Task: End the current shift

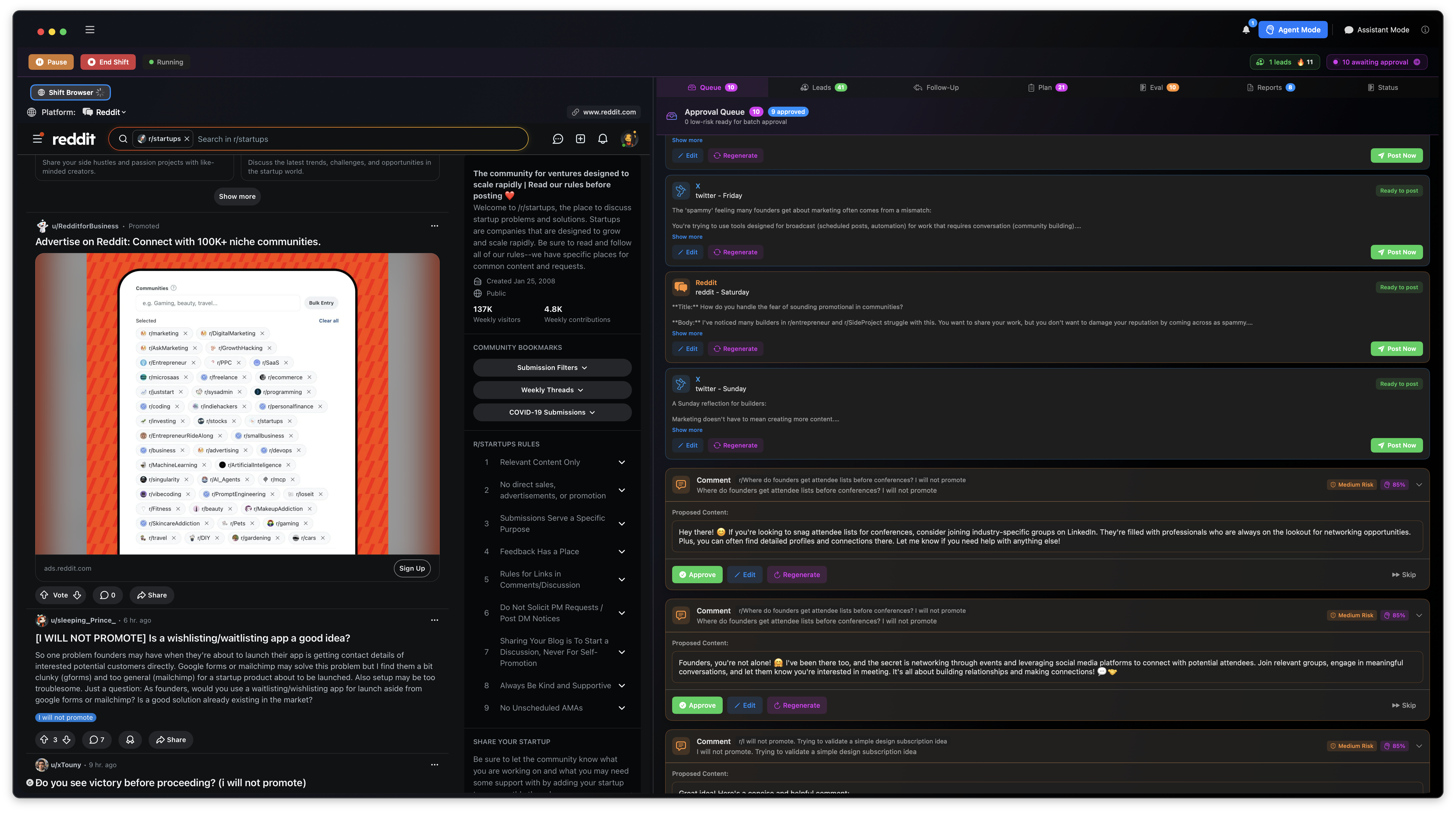Action: (x=107, y=62)
